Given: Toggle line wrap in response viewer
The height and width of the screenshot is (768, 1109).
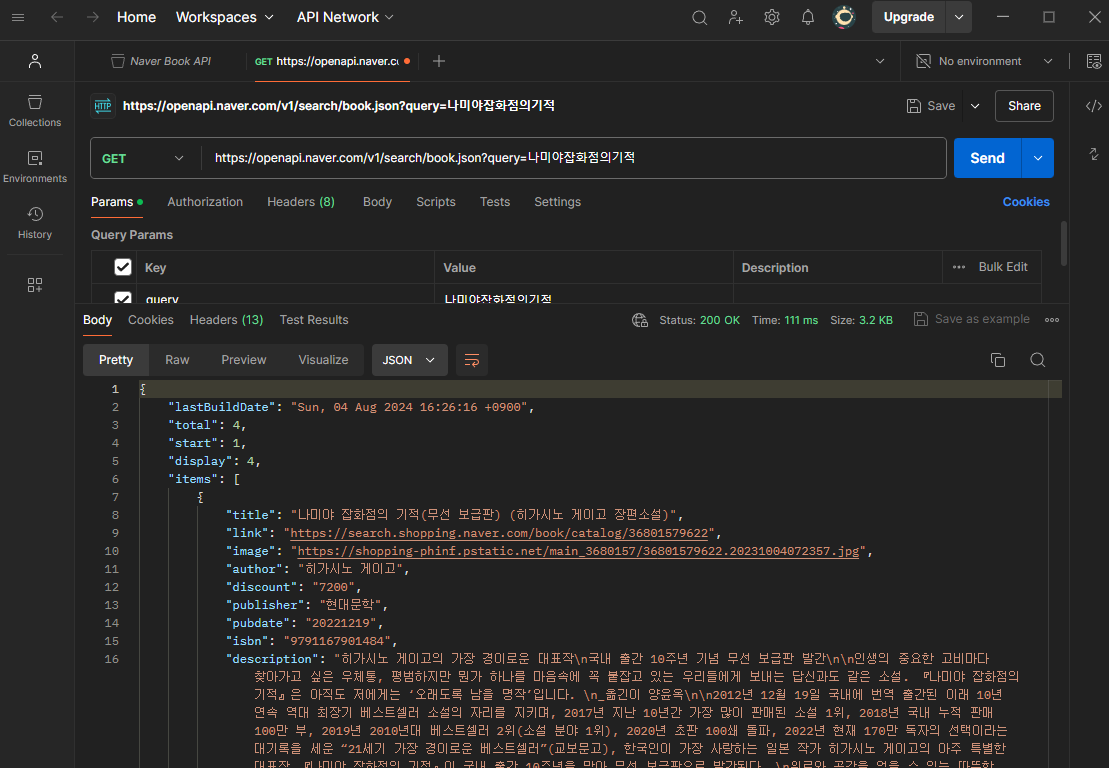Looking at the screenshot, I should point(472,360).
